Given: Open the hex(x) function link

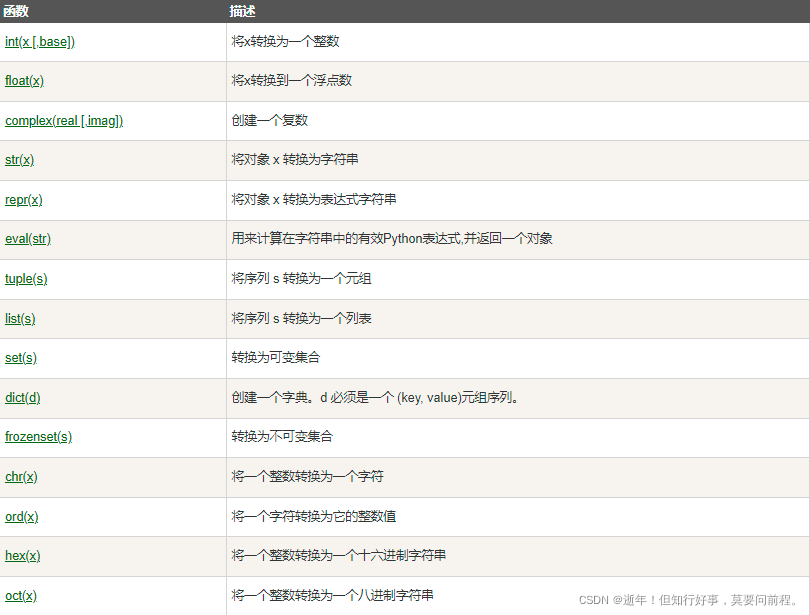Looking at the screenshot, I should (22, 556).
